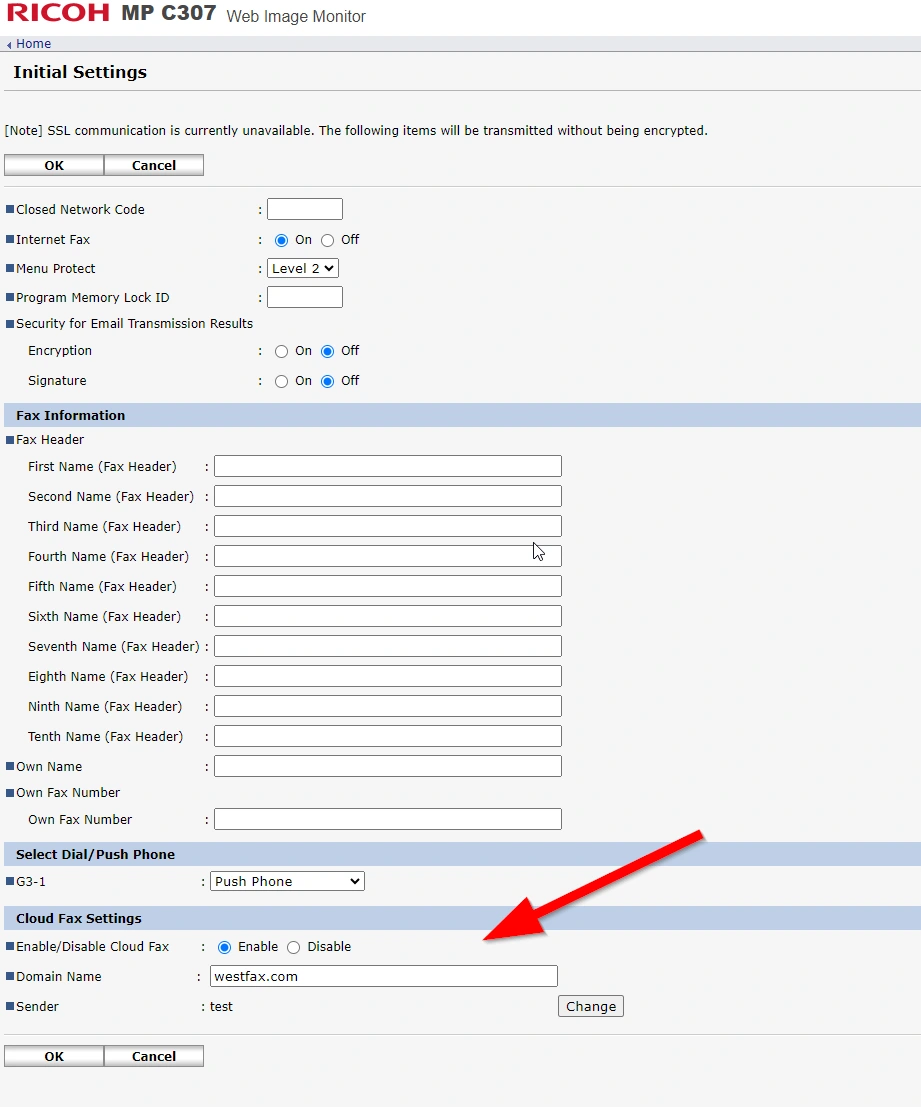The height and width of the screenshot is (1108, 922).
Task: Click the Domain Name field with westfax.com
Action: coord(381,976)
